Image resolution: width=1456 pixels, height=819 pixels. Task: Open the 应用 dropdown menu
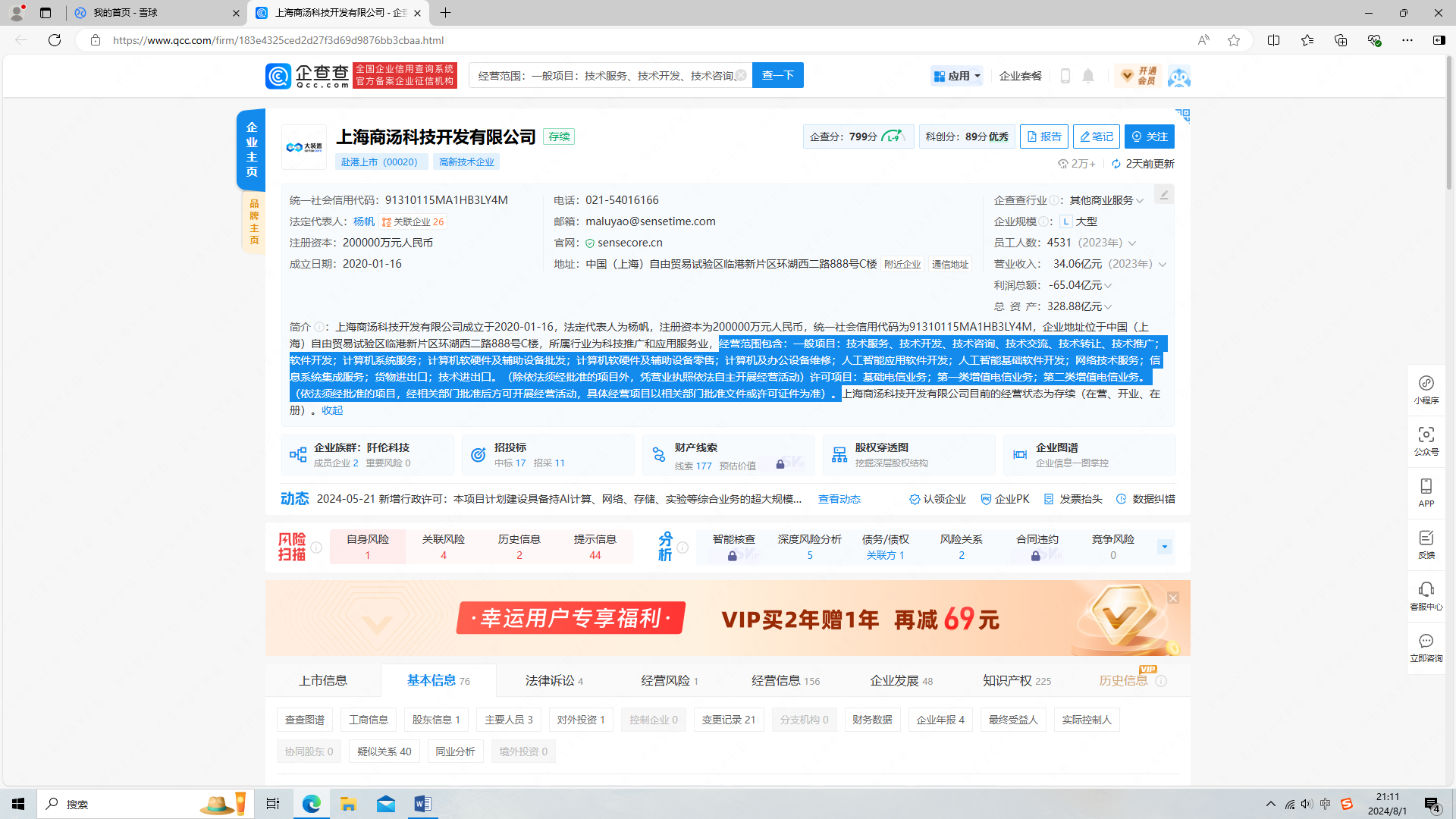(x=957, y=76)
